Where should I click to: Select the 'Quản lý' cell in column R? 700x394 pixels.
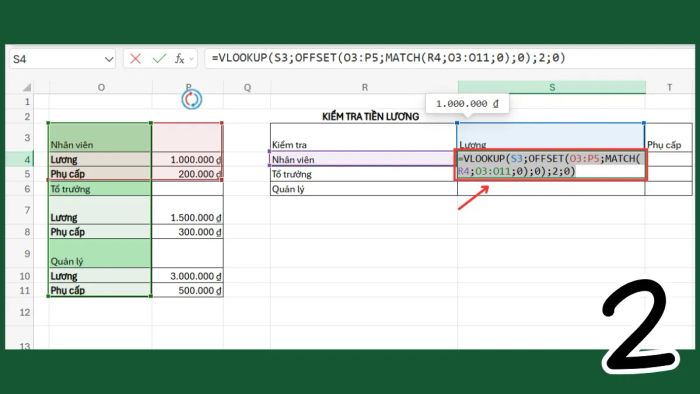point(364,189)
